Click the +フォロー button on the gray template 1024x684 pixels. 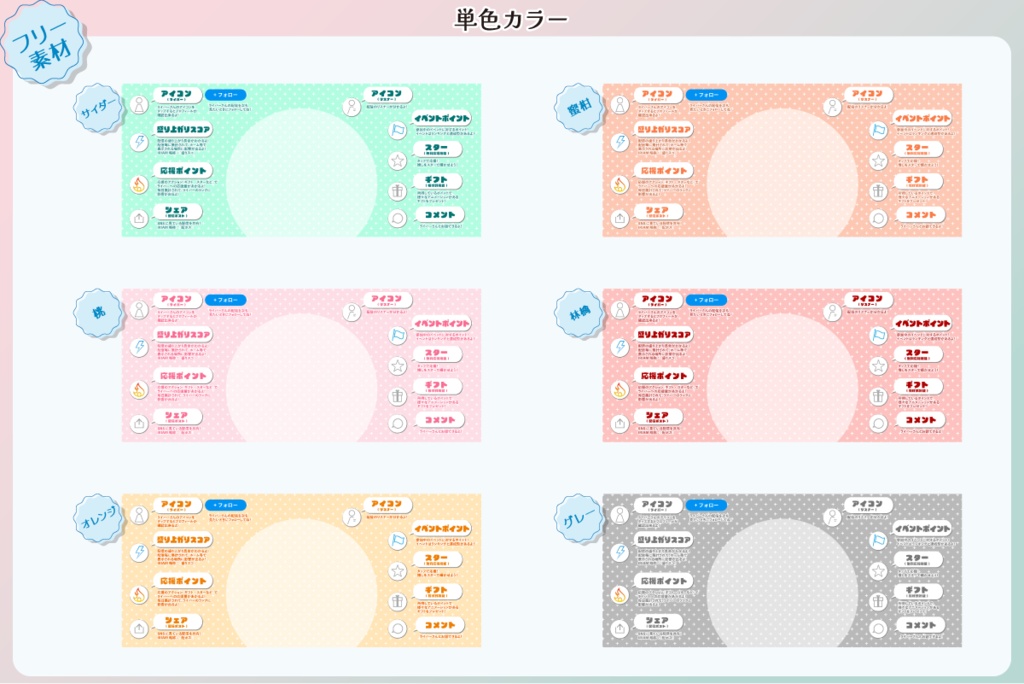tap(707, 505)
